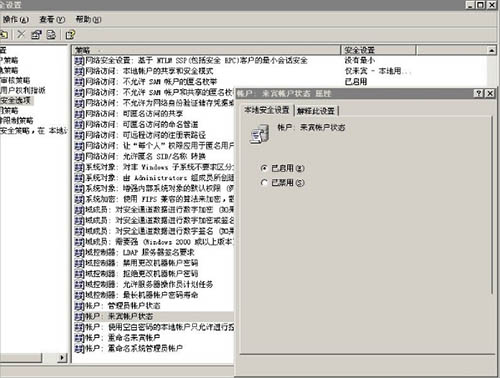
Task: Click icon beside 允许服务器操作员计划任务
Action: (79, 285)
